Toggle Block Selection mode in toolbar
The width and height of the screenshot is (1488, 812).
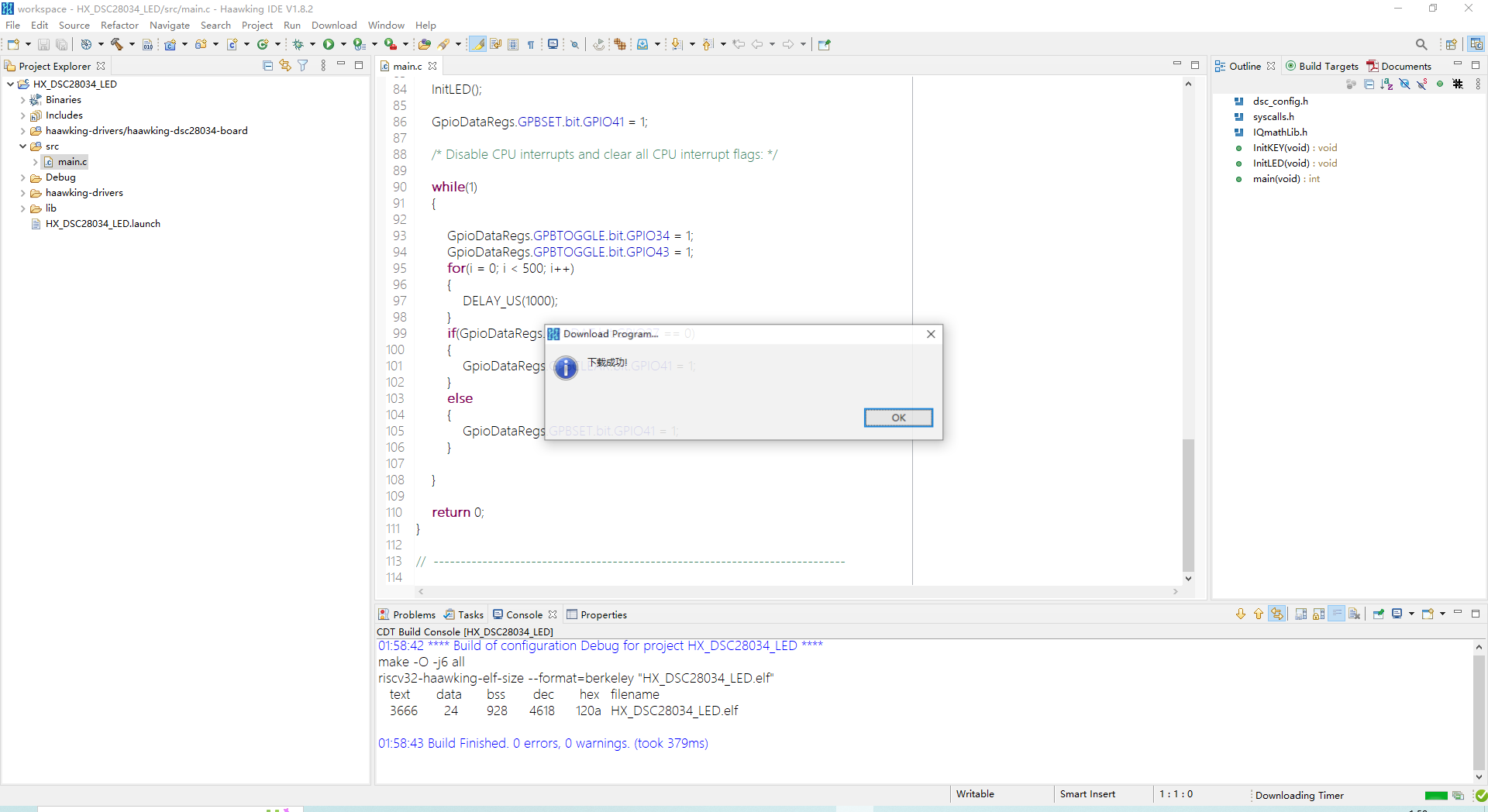tap(513, 44)
